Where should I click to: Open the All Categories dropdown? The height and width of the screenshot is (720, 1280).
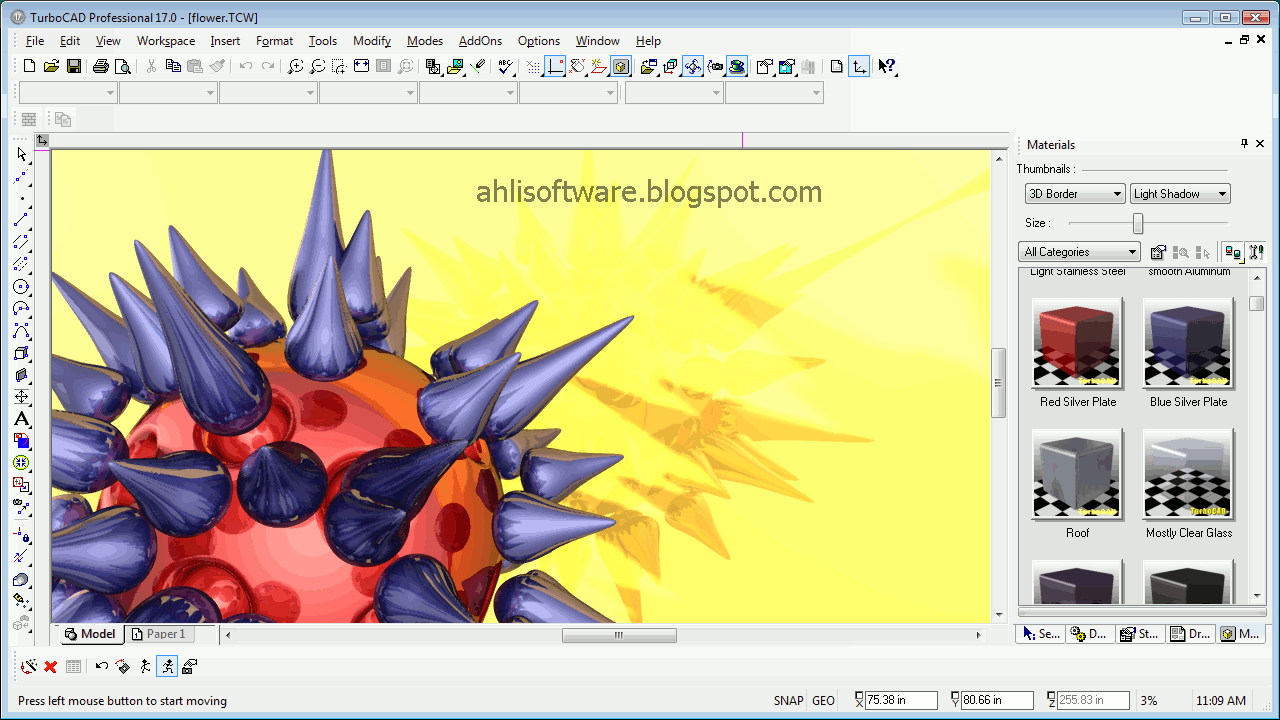tap(1079, 252)
